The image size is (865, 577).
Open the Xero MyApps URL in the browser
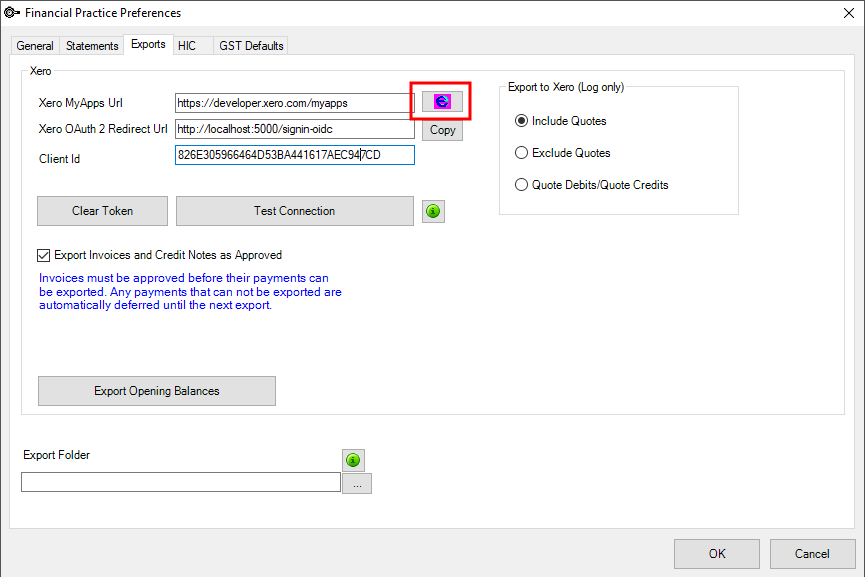click(x=442, y=101)
